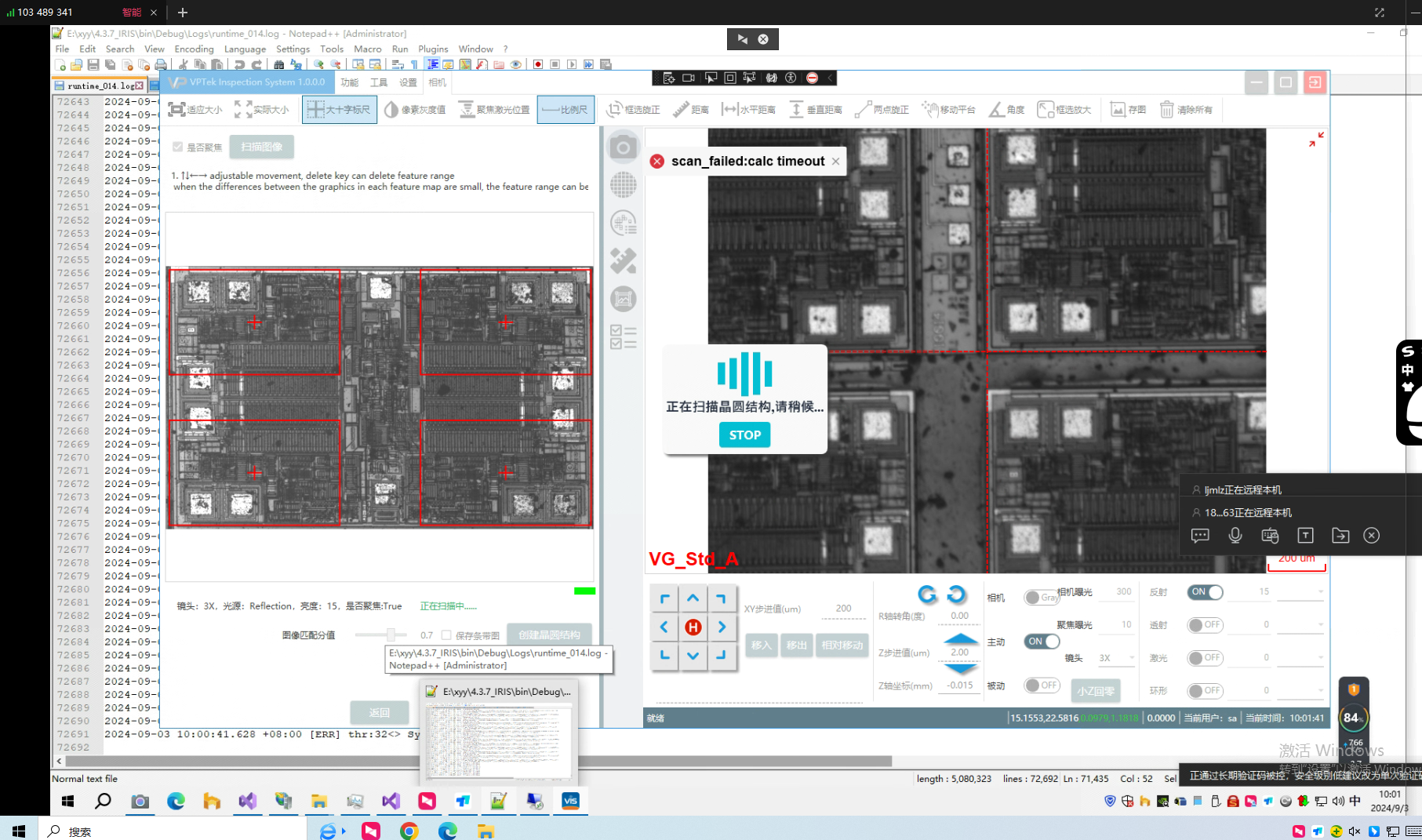Click the 清除所有 trash can icon

[x=1167, y=110]
